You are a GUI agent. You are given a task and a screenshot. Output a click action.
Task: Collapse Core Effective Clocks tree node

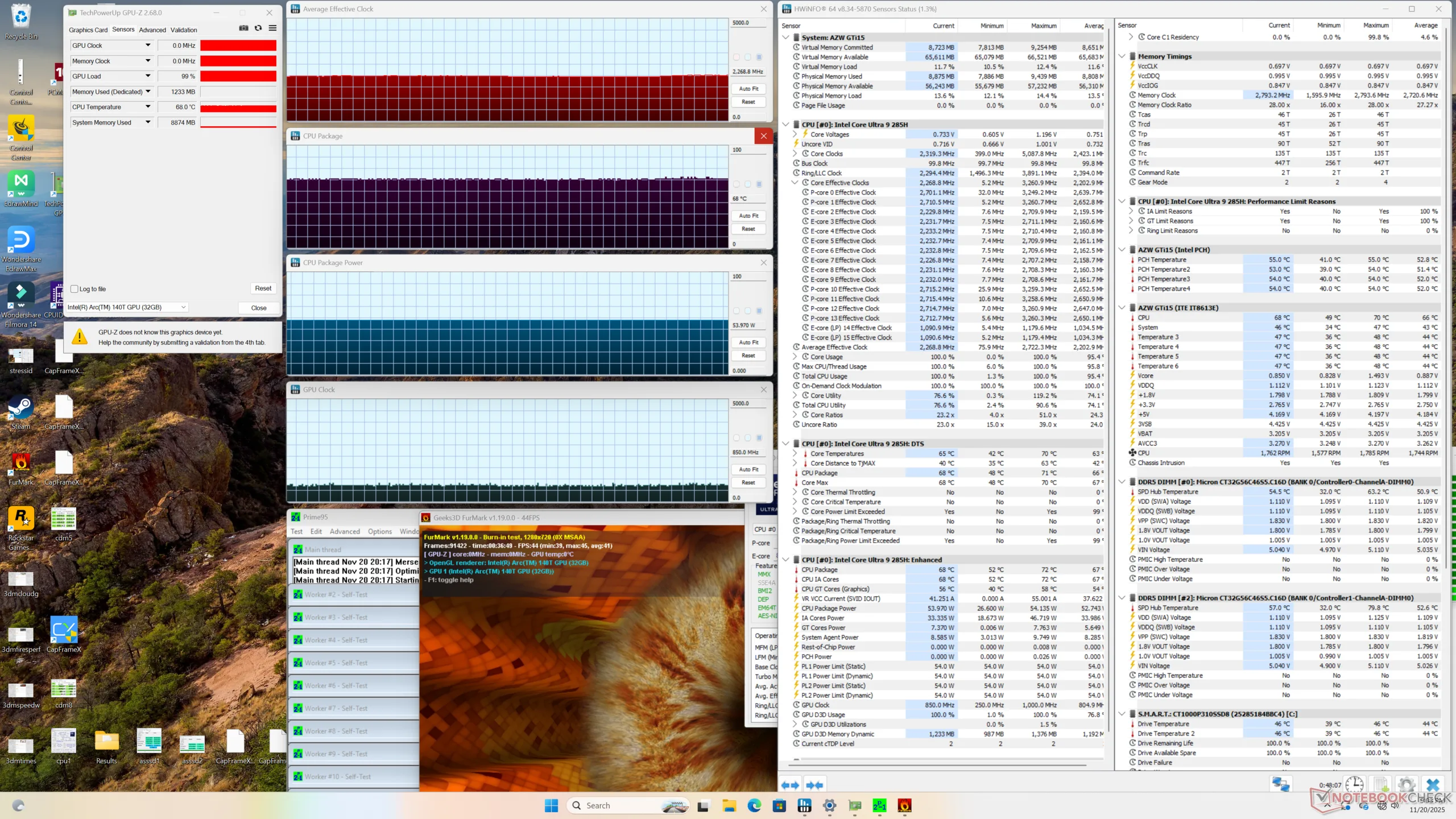tap(795, 183)
